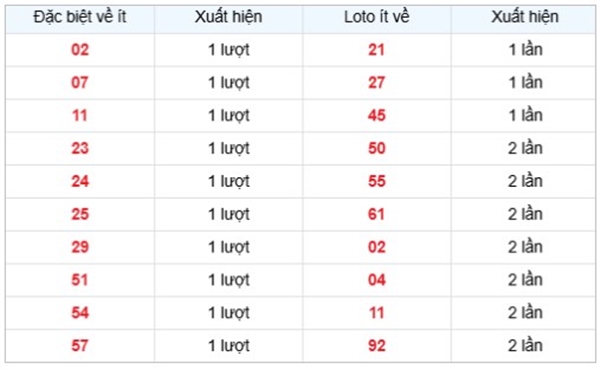
Task: Select loto number 50
Action: pos(377,149)
